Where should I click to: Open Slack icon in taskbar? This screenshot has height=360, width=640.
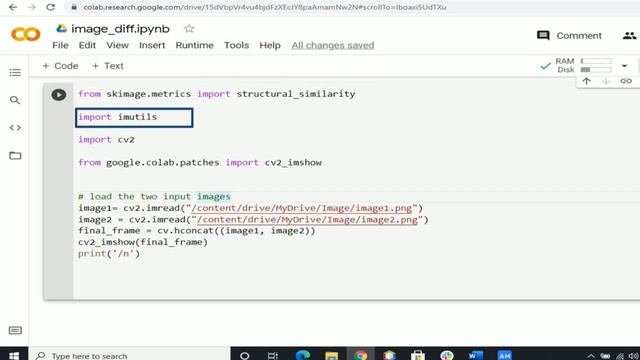click(447, 356)
